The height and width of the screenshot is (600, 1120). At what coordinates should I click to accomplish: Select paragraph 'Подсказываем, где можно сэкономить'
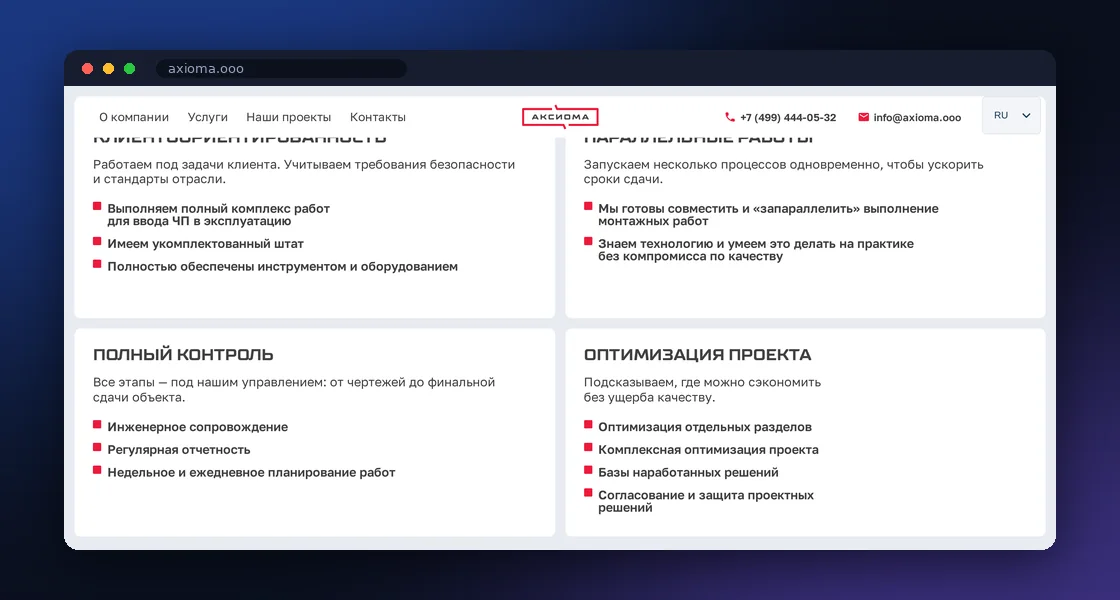702,390
